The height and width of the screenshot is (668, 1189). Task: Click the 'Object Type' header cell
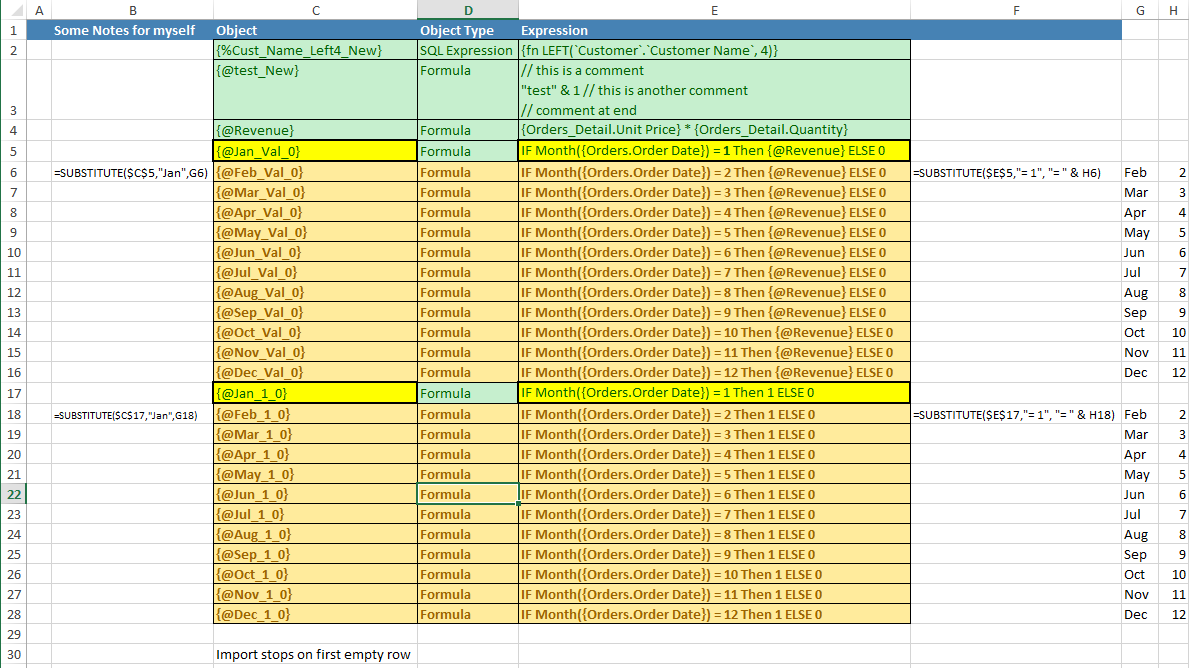[x=468, y=30]
